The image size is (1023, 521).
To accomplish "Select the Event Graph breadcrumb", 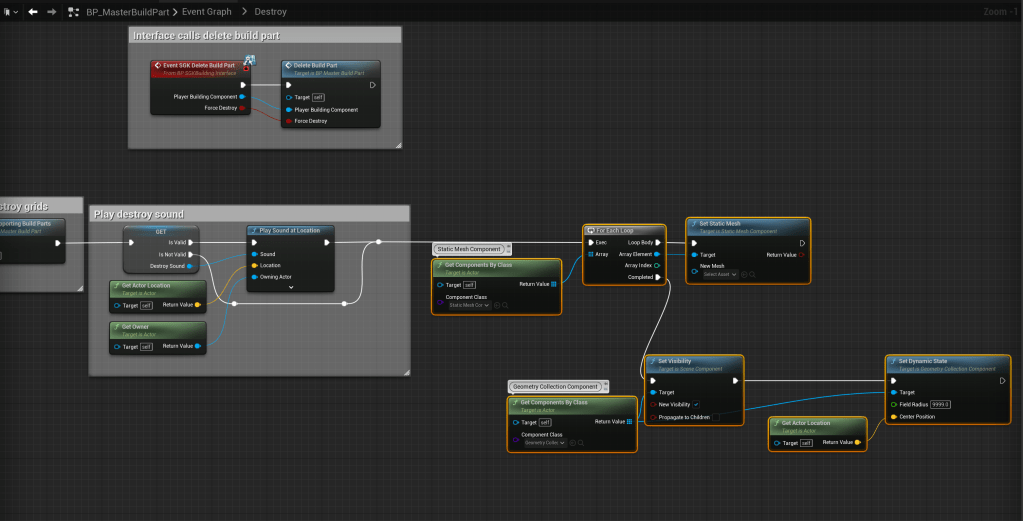I will [206, 12].
